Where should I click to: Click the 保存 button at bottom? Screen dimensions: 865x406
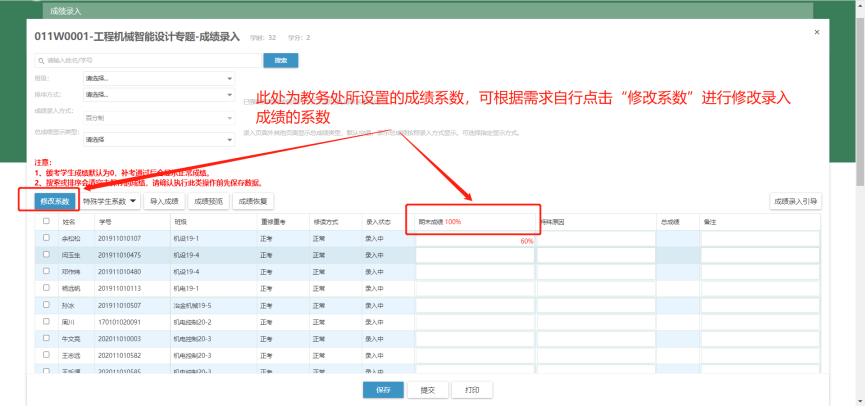click(x=383, y=390)
